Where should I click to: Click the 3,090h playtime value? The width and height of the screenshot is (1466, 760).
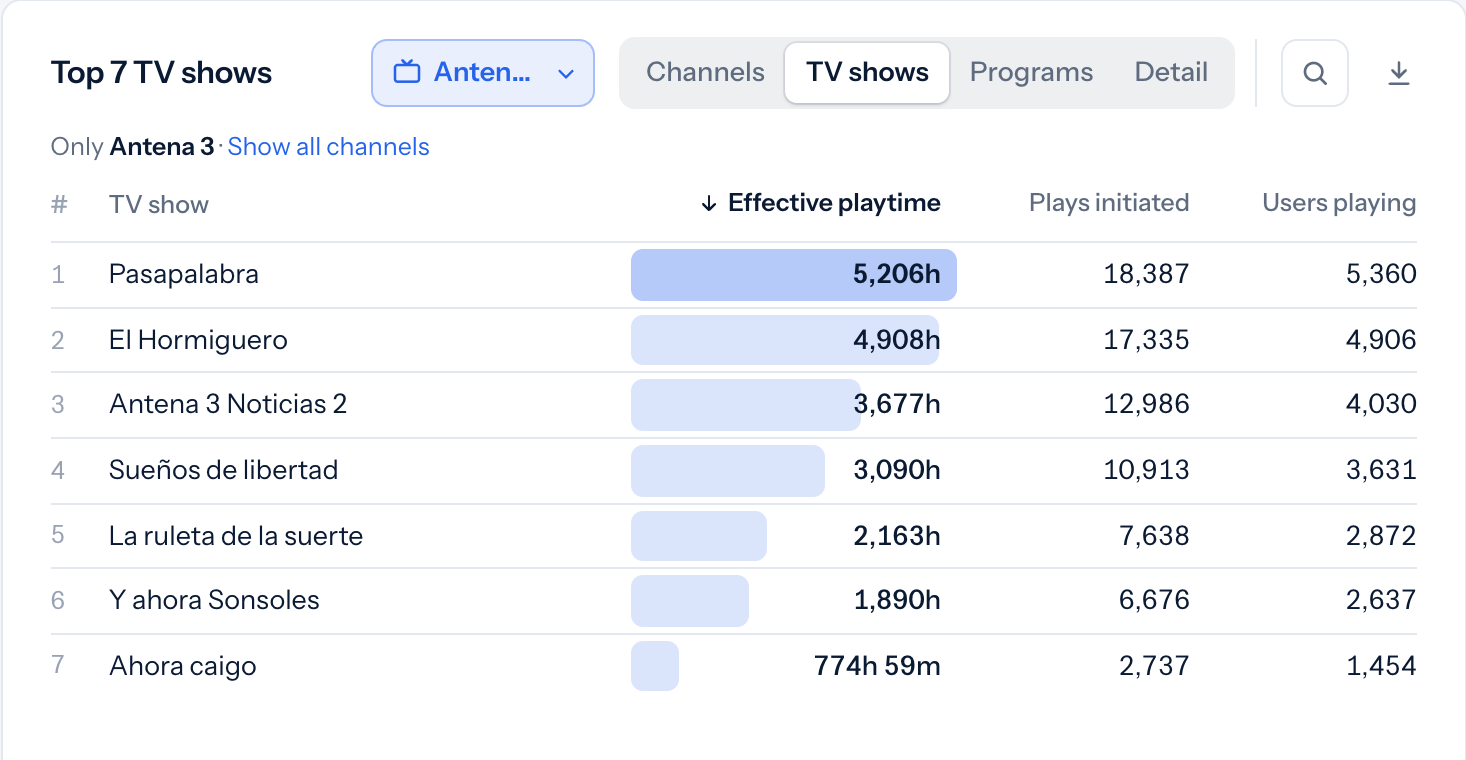click(897, 470)
